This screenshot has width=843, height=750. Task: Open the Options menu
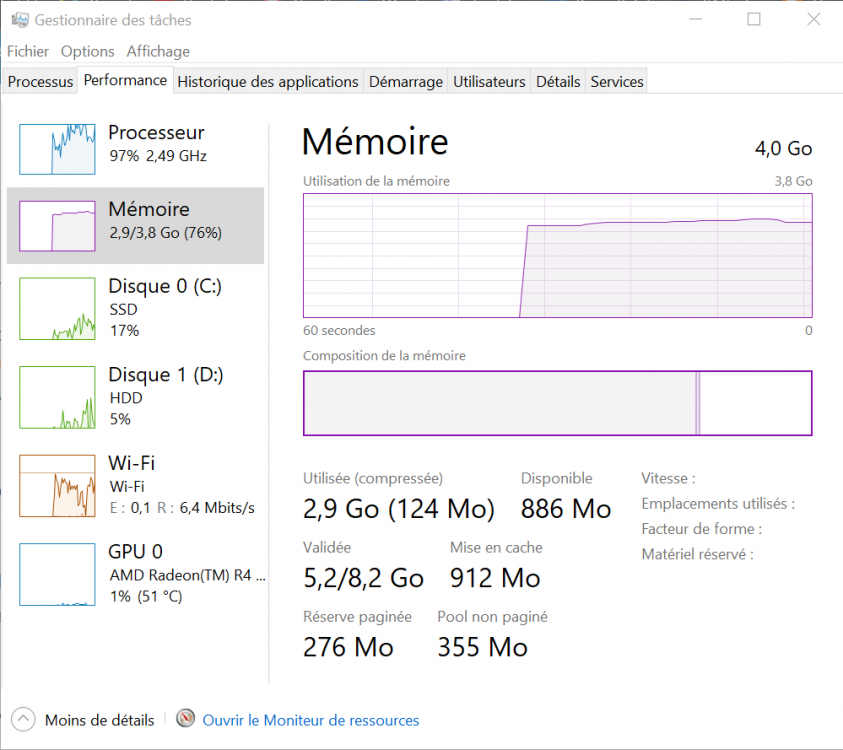(x=88, y=51)
